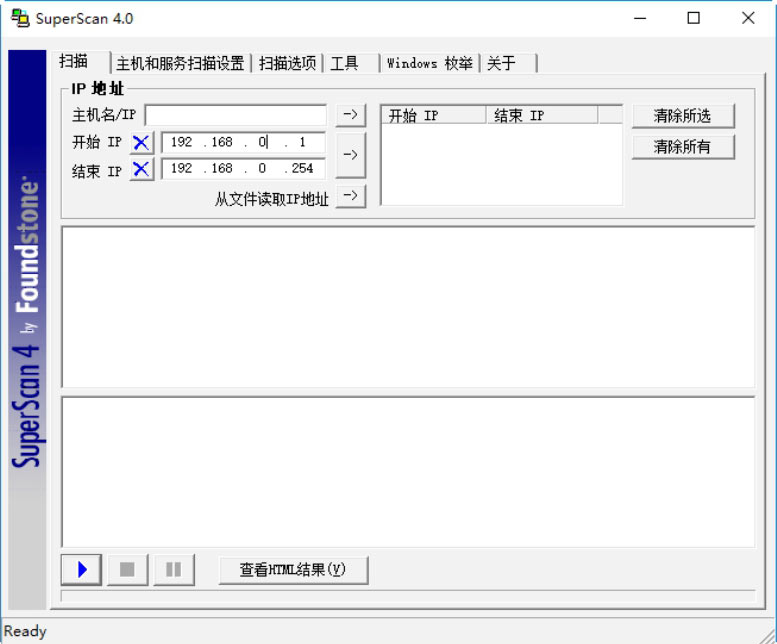777x644 pixels.
Task: Pause the scan with the pause button
Action: pyautogui.click(x=173, y=570)
